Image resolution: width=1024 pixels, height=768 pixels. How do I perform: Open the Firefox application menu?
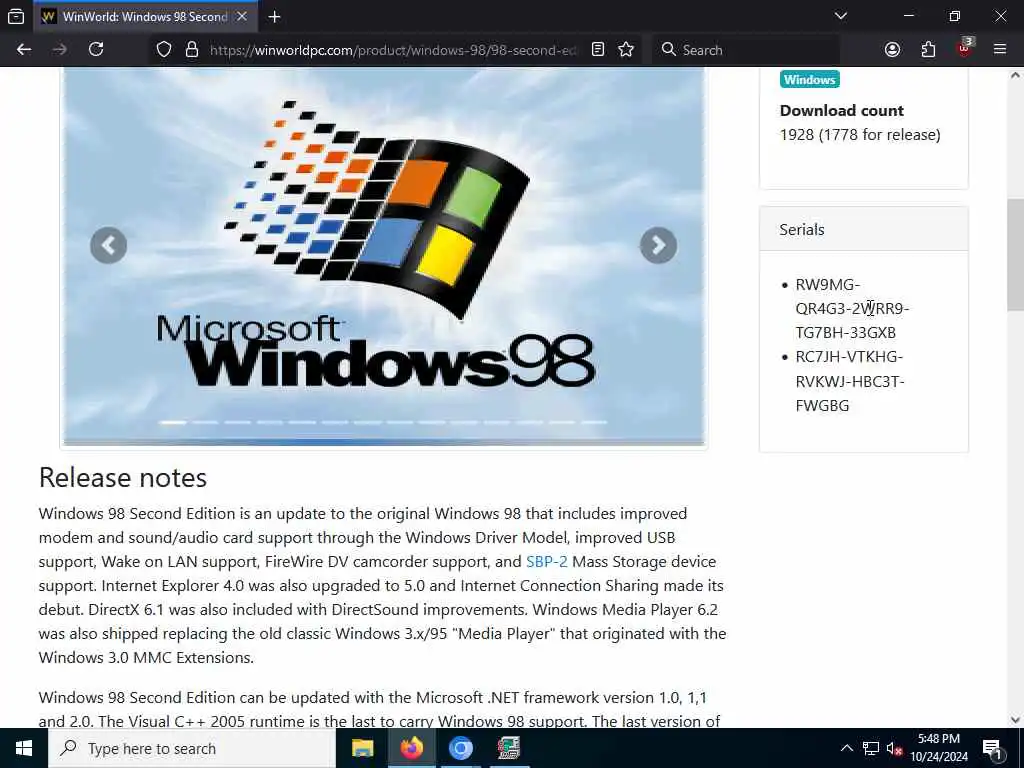point(1000,50)
